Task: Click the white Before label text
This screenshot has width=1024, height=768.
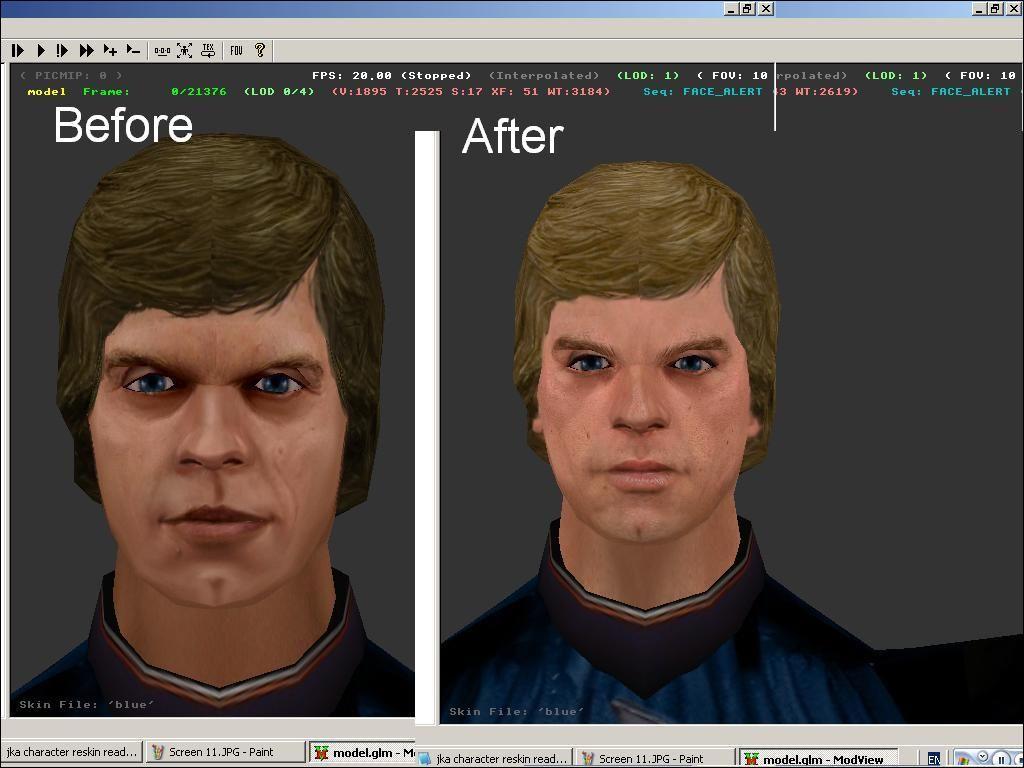Action: pyautogui.click(x=123, y=126)
